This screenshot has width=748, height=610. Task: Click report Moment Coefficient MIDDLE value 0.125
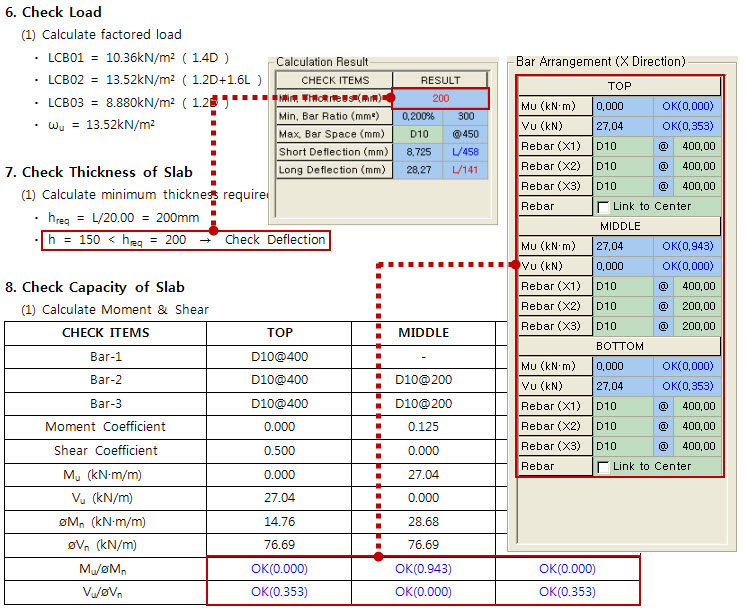[x=424, y=427]
